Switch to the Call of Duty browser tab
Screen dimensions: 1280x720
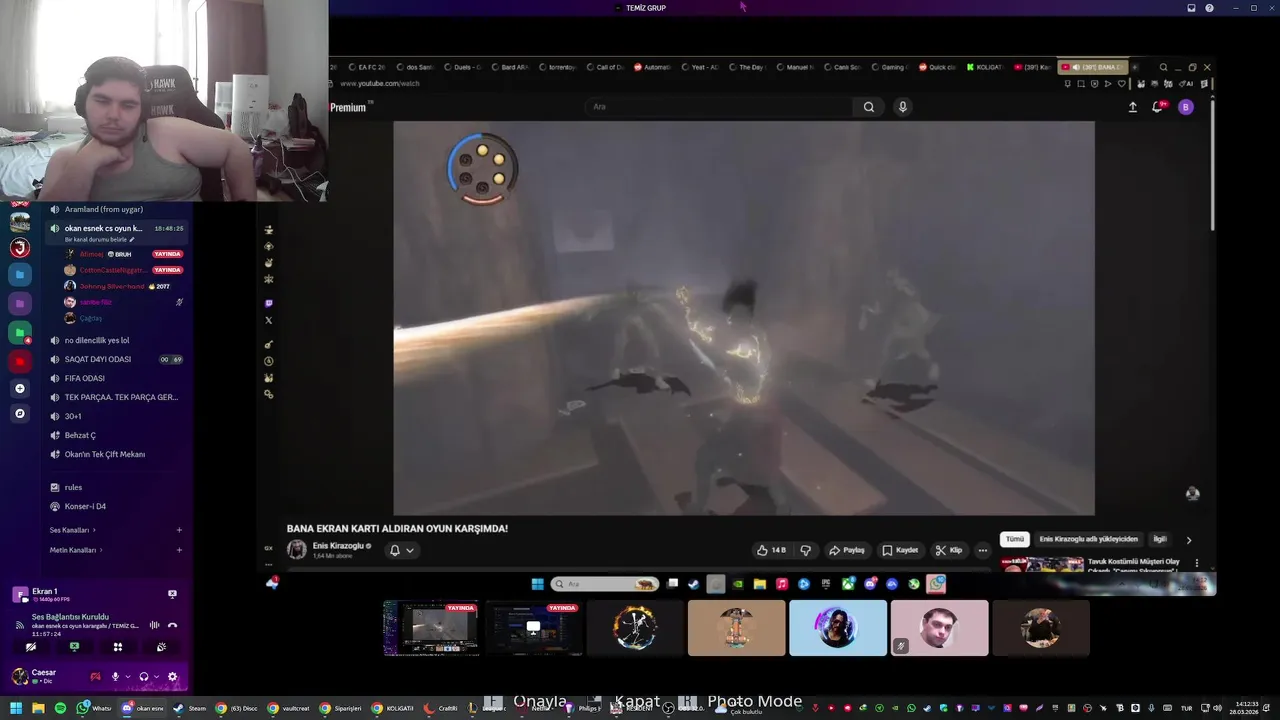604,67
